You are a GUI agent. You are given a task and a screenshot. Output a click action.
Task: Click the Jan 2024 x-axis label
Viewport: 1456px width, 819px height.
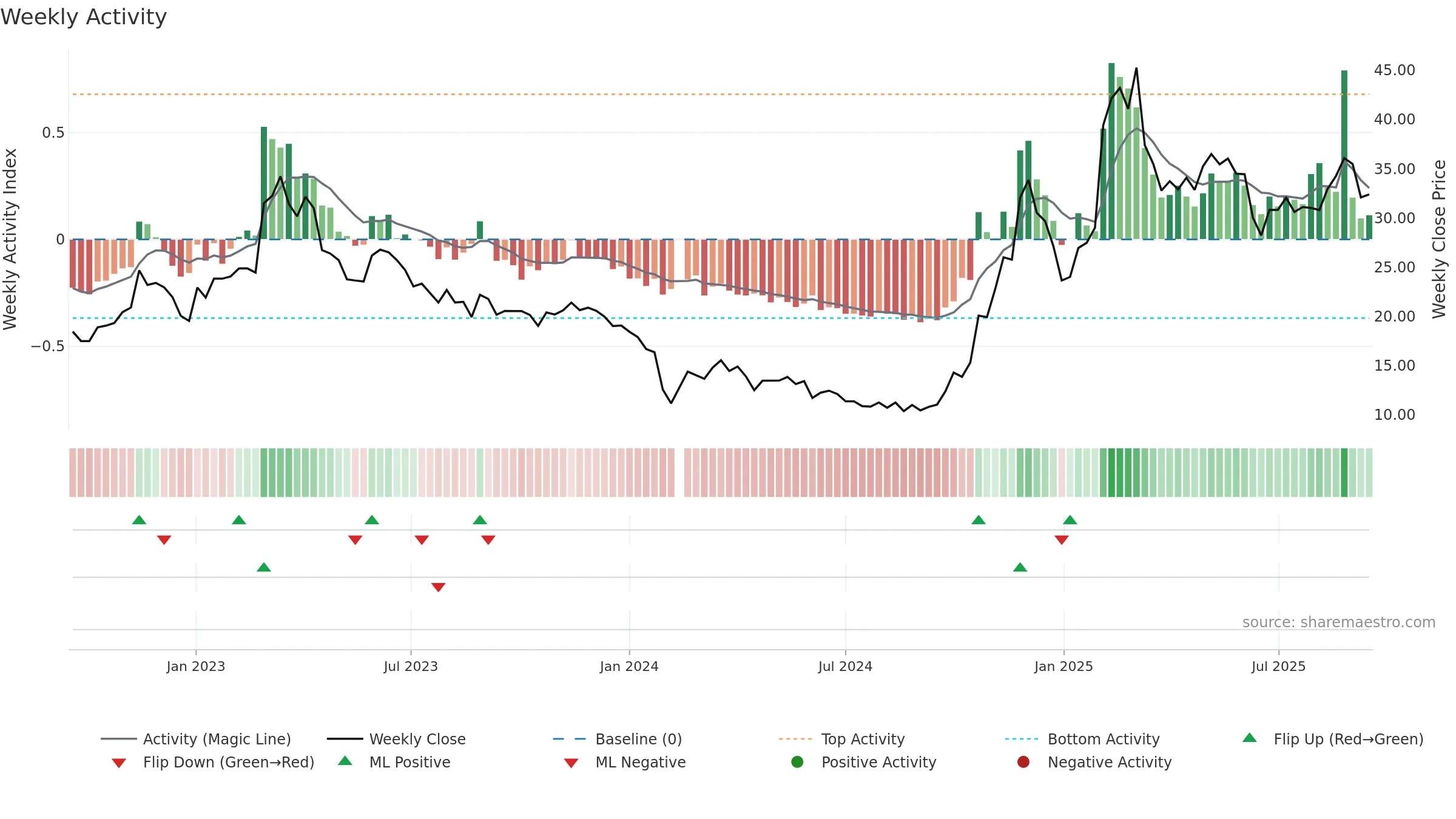click(x=629, y=667)
